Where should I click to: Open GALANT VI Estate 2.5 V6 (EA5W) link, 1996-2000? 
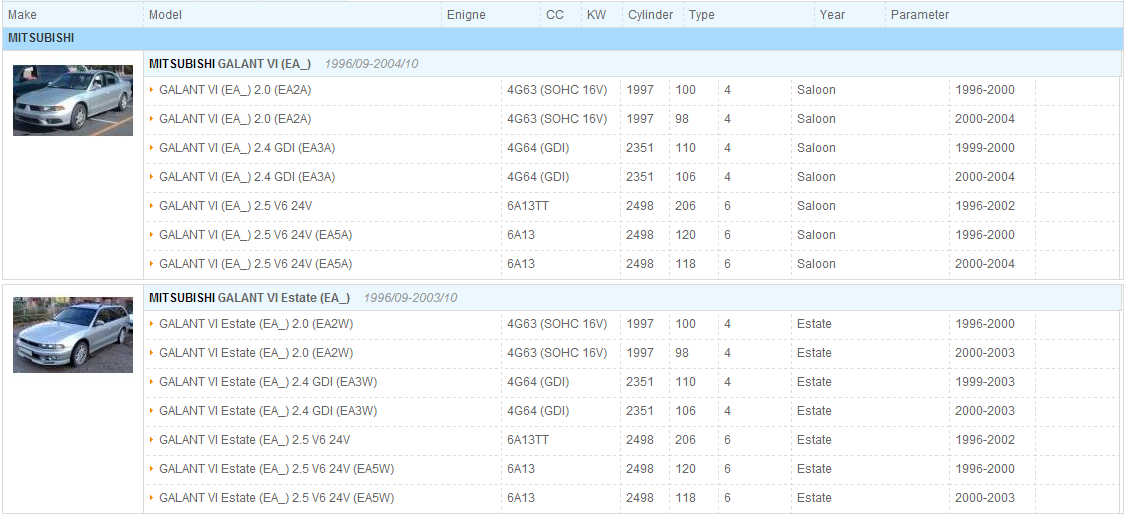pyautogui.click(x=277, y=468)
